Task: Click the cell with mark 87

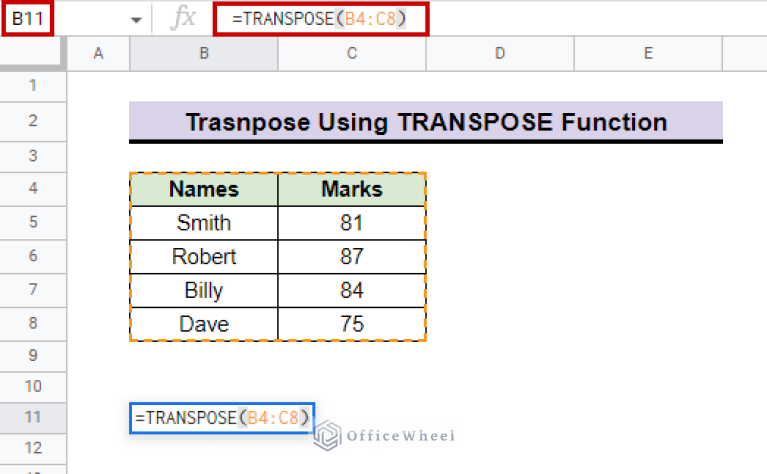Action: 352,257
